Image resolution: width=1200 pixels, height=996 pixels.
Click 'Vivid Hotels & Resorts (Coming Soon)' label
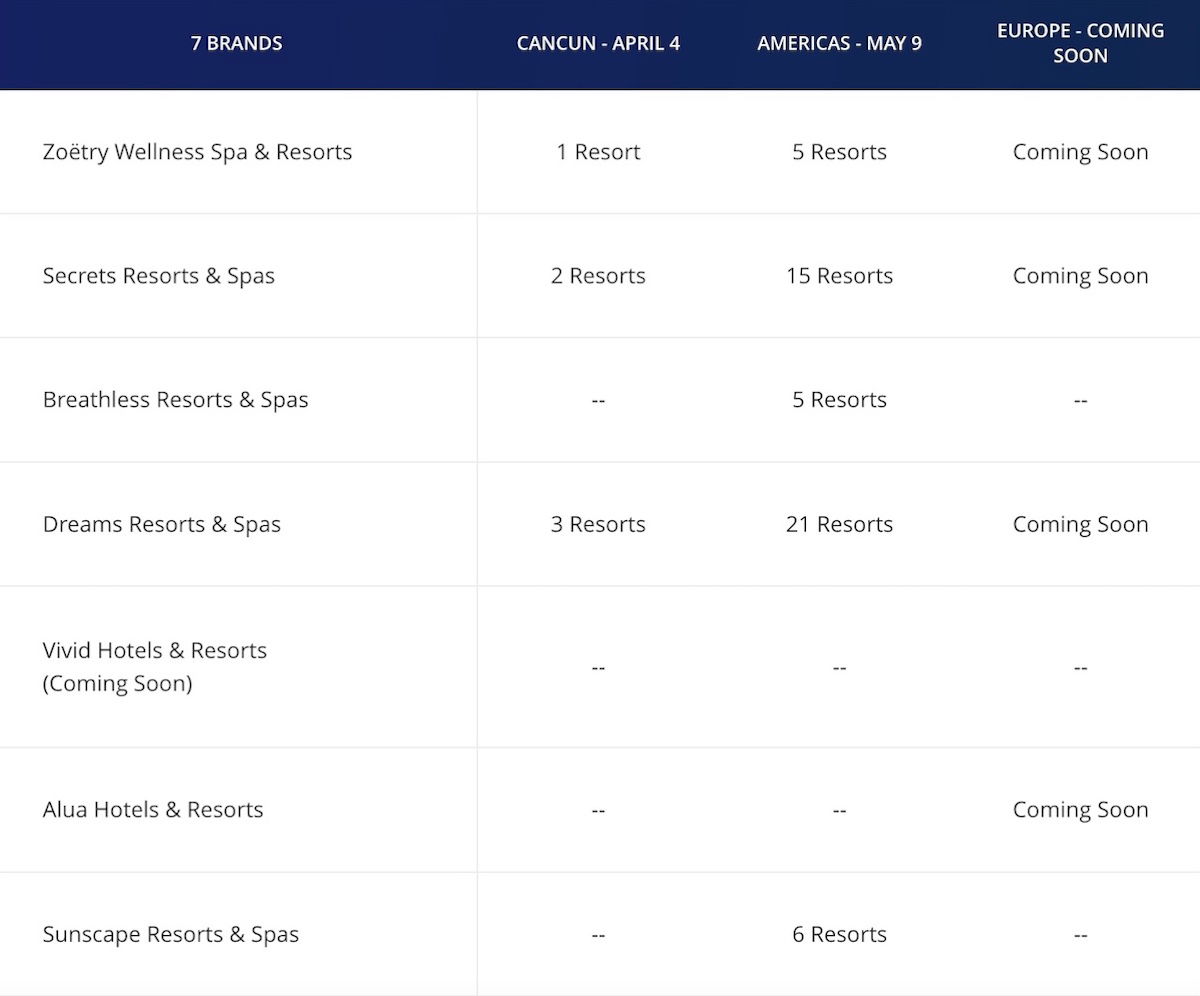tap(155, 667)
